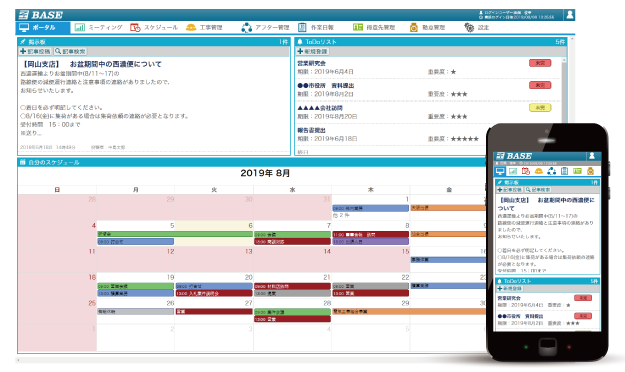Open the gray 13:00 event on August 21

293,293
